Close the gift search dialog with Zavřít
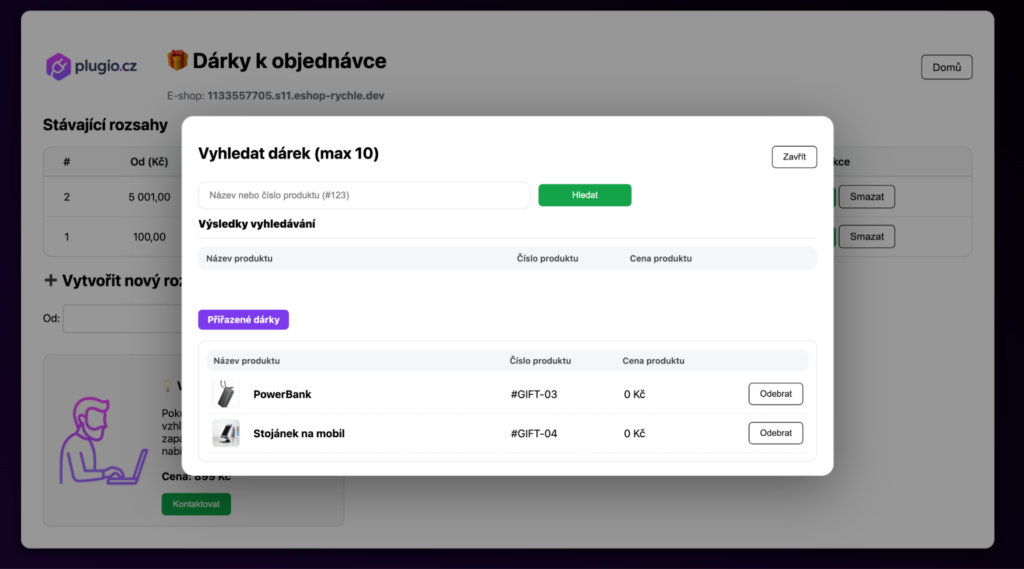The width and height of the screenshot is (1024, 569). point(794,157)
